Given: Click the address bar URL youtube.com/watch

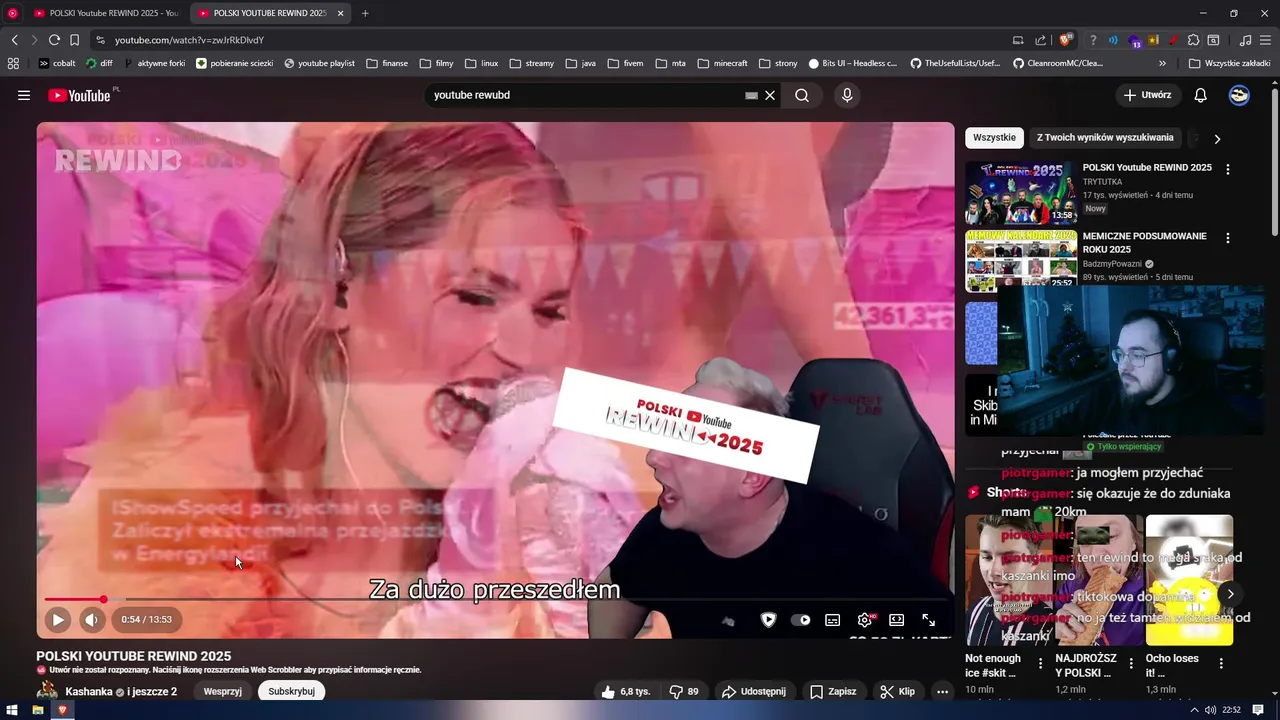Looking at the screenshot, I should pos(189,40).
